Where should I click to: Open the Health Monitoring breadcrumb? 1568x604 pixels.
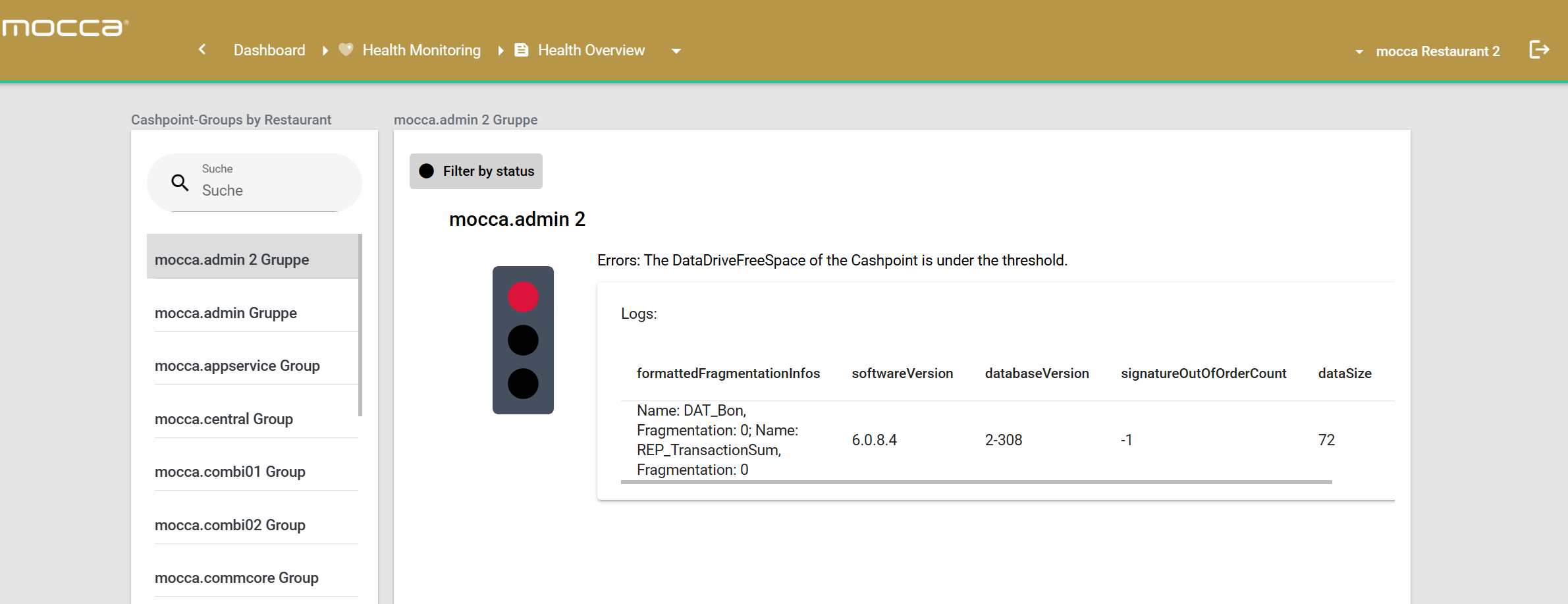tap(421, 50)
